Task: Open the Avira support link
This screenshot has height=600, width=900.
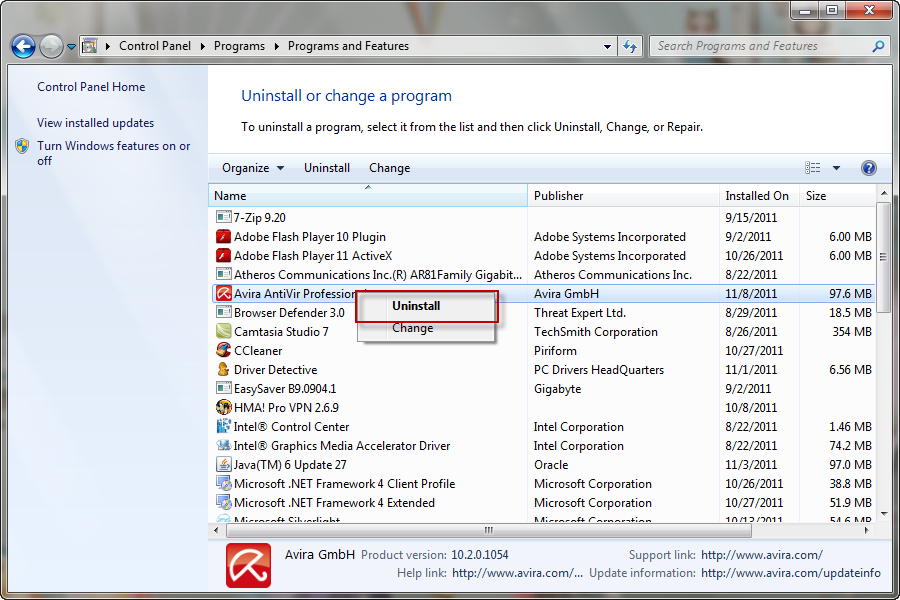Action: tap(762, 555)
